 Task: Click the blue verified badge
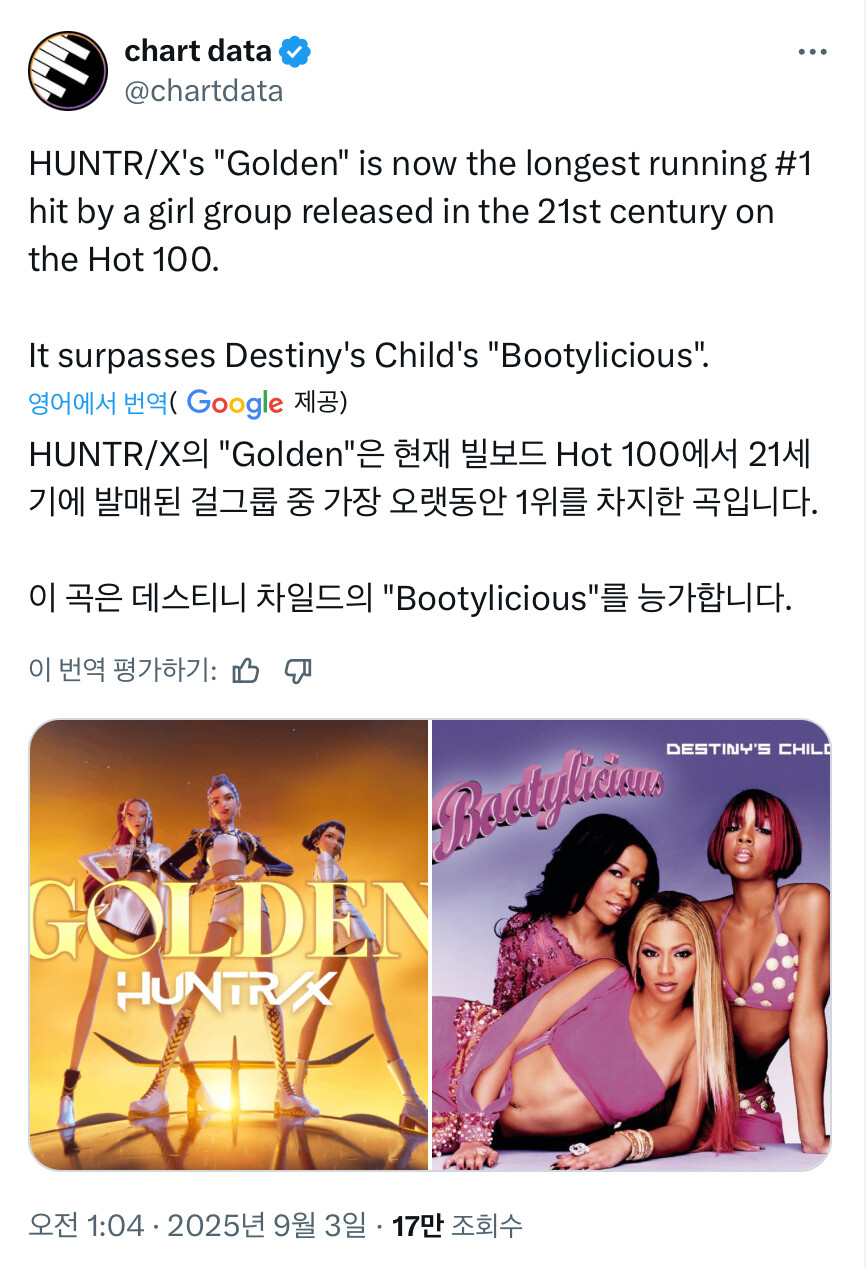point(294,51)
